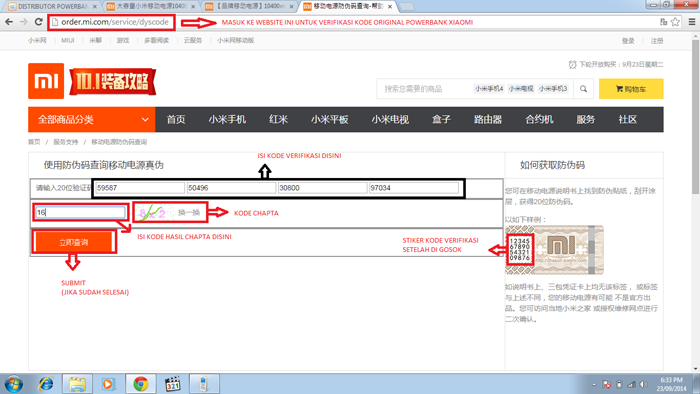This screenshot has height=394, width=700.
Task: Open the 合约机 nav item
Action: coord(539,120)
